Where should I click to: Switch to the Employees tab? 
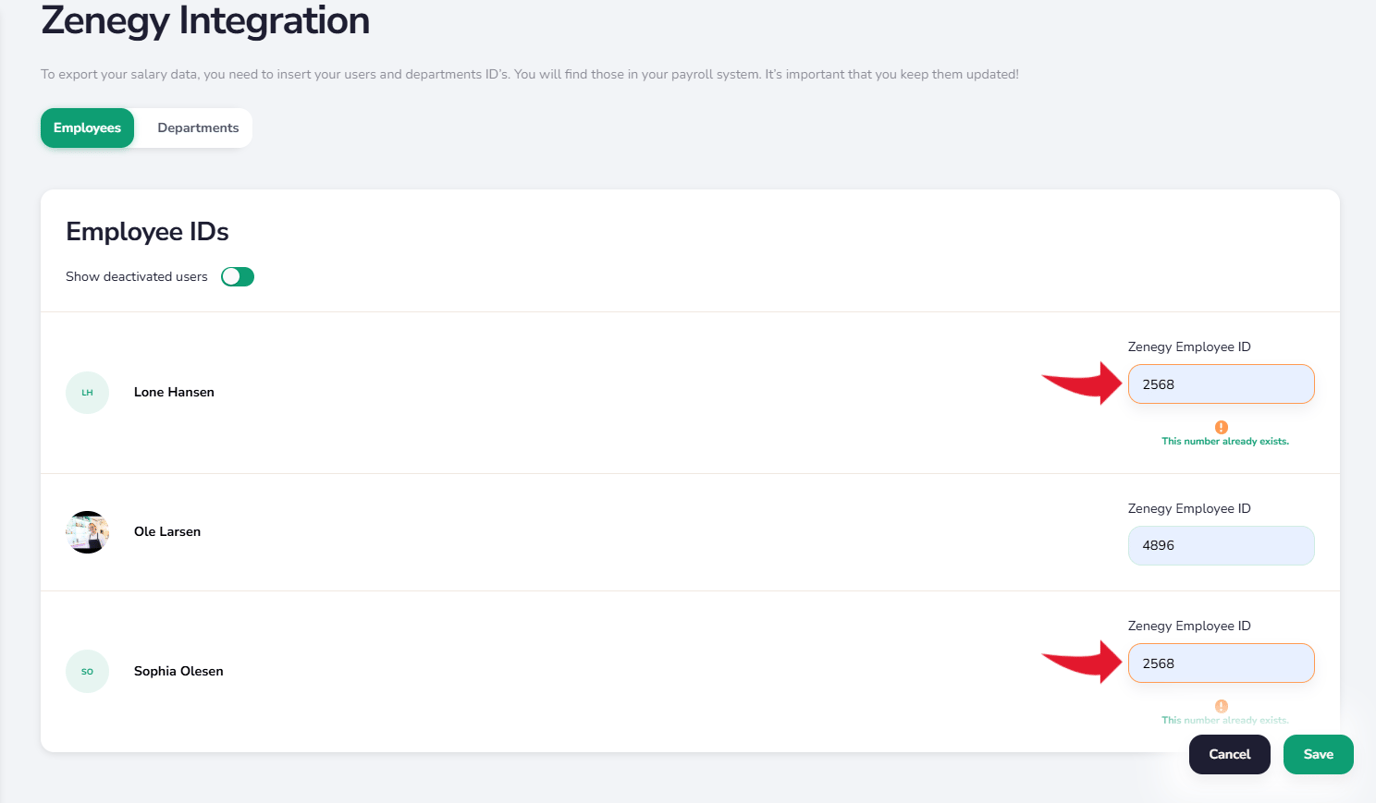click(x=87, y=128)
